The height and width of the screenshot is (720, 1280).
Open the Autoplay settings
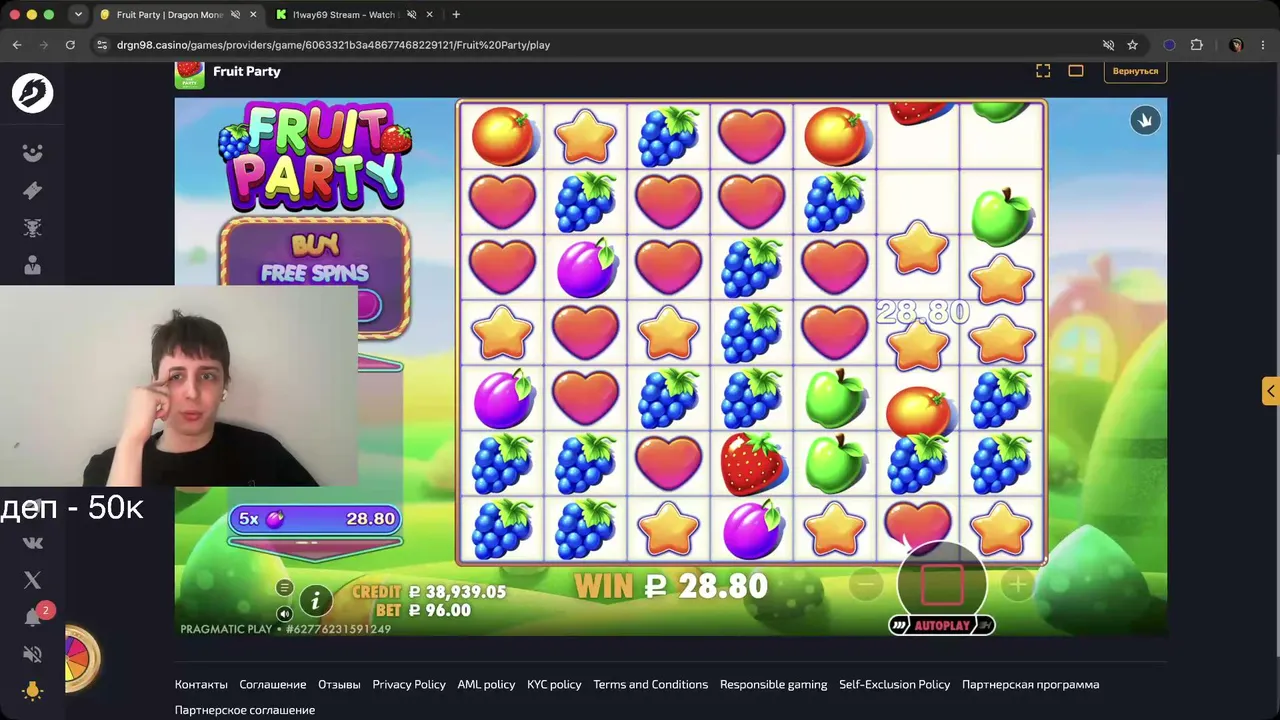(x=941, y=626)
